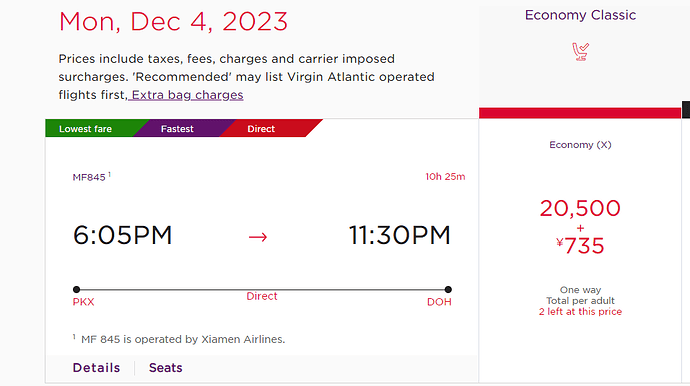
Task: Click the red bar under Economy Classic
Action: 580,113
